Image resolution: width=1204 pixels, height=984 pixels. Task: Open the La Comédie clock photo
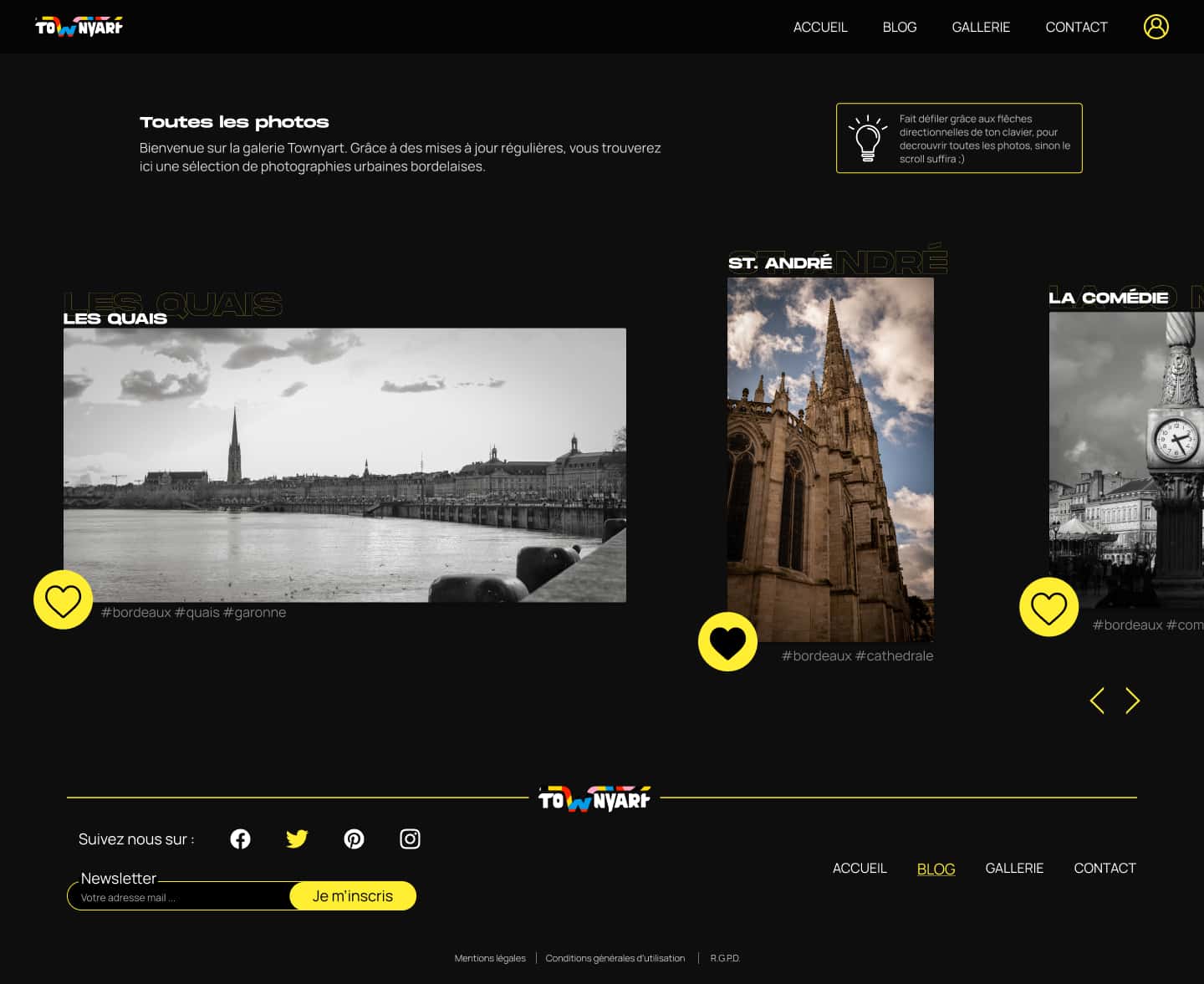[x=1126, y=460]
